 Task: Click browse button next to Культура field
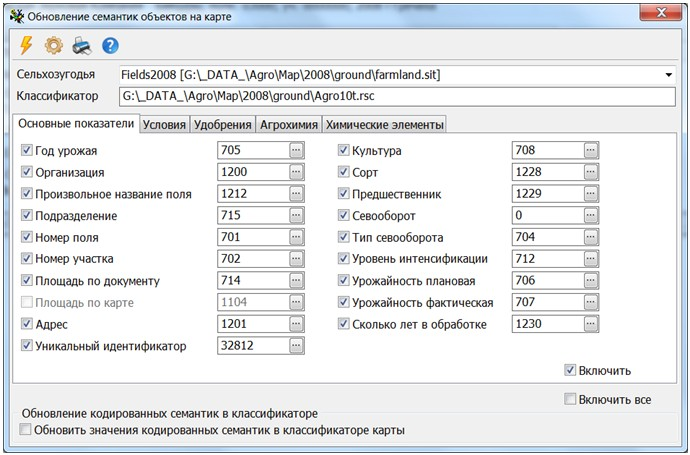(591, 150)
